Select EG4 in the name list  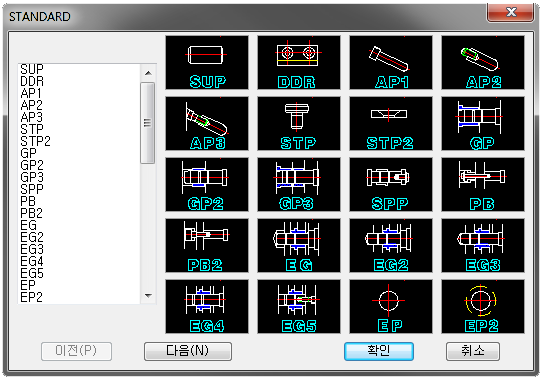click(x=32, y=261)
